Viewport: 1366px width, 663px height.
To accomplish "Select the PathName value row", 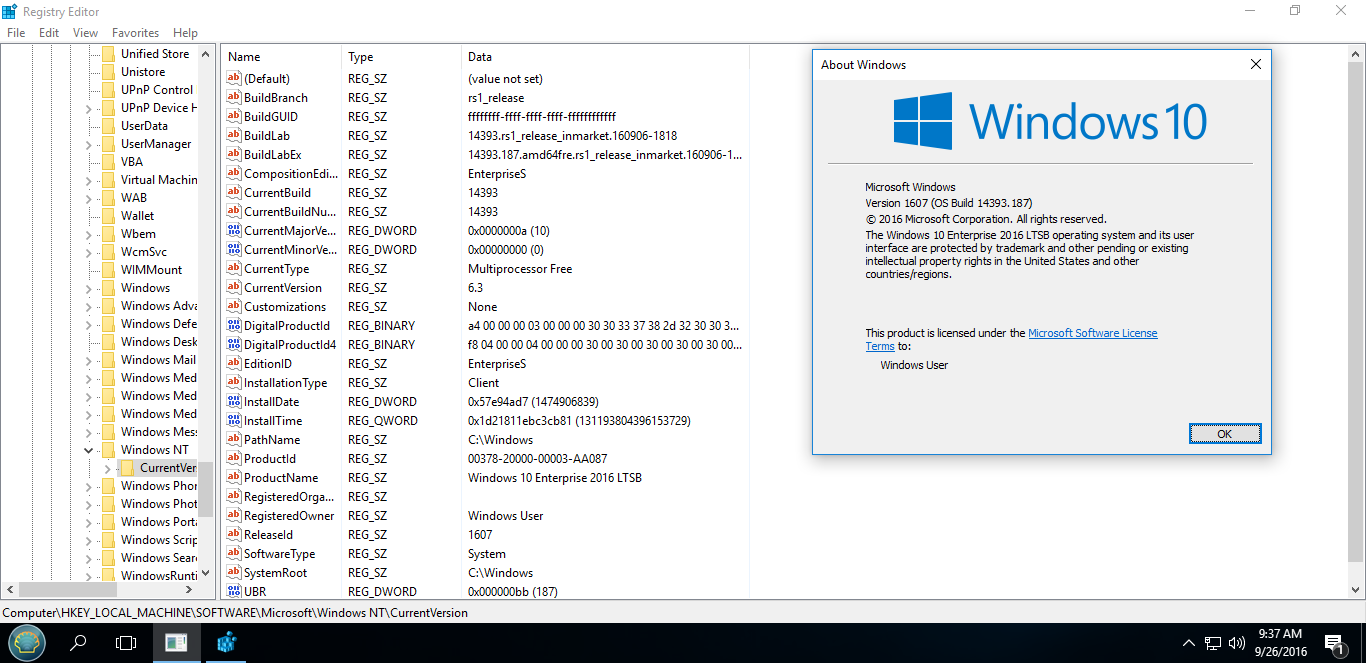I will point(485,440).
